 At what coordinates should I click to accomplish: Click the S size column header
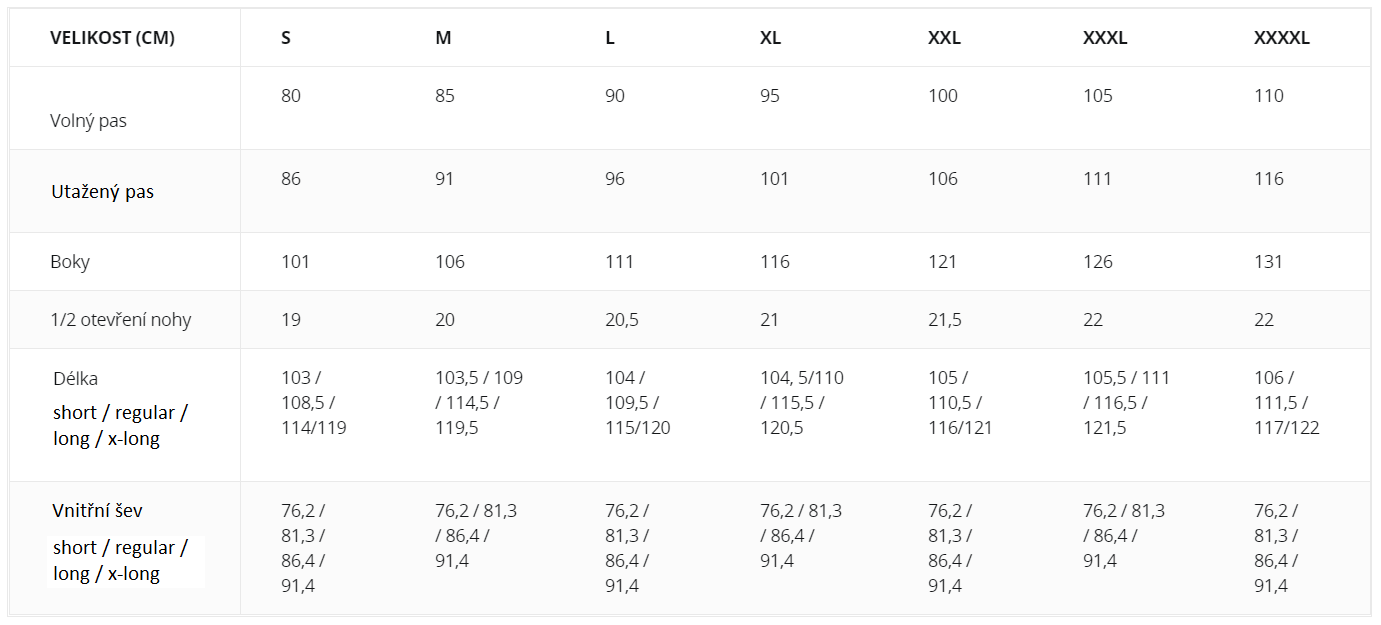pos(286,38)
